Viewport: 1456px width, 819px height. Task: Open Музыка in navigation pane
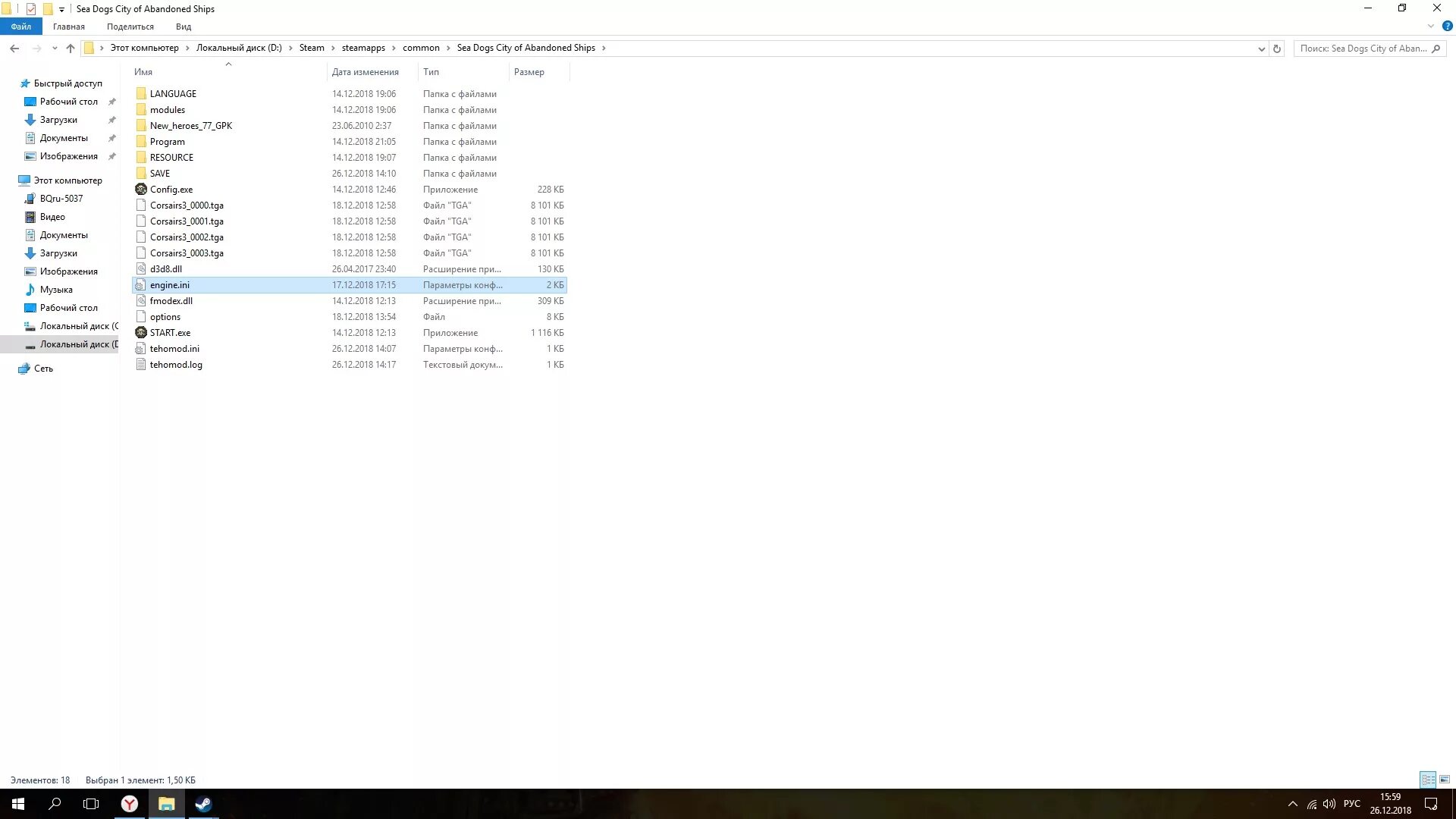pos(56,290)
